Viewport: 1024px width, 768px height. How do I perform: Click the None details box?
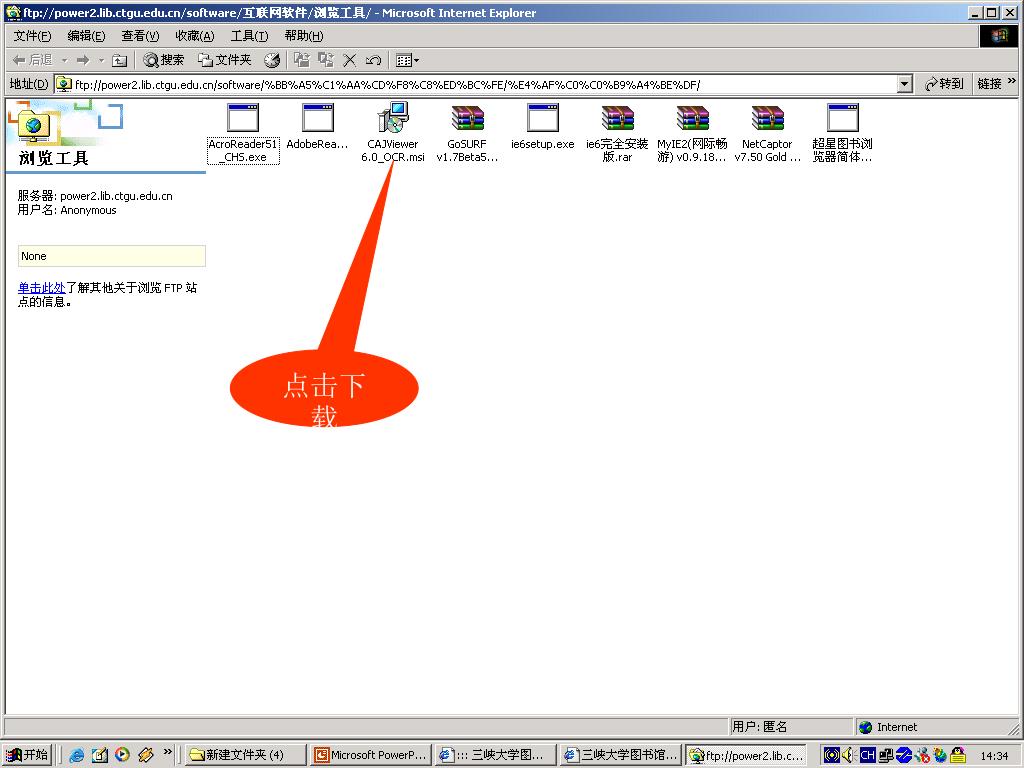click(x=112, y=256)
